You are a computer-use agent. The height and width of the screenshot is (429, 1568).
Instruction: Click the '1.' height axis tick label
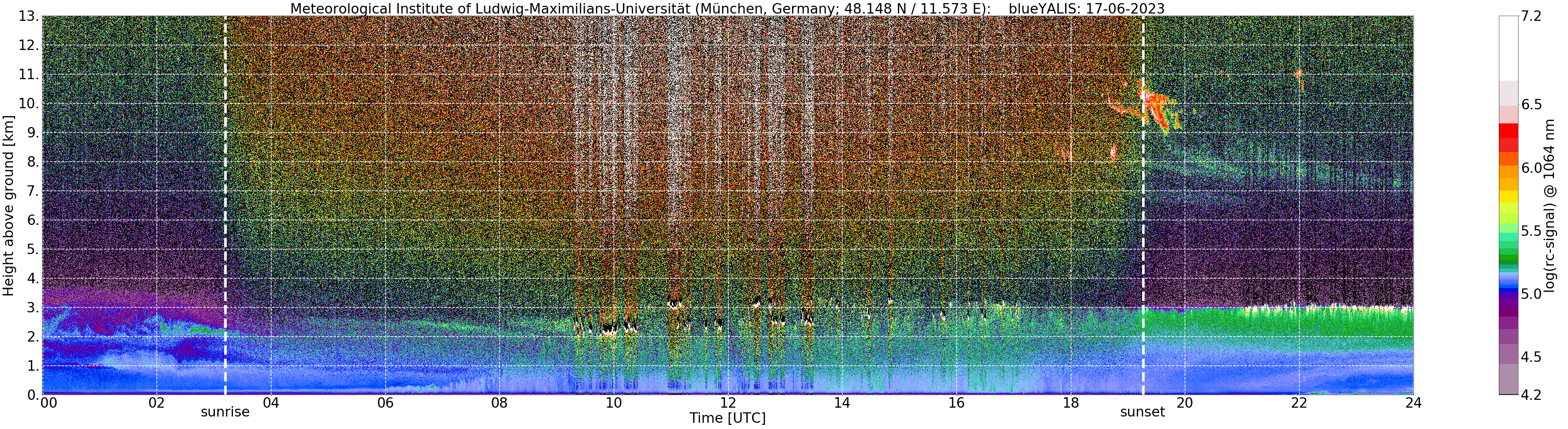pos(32,365)
